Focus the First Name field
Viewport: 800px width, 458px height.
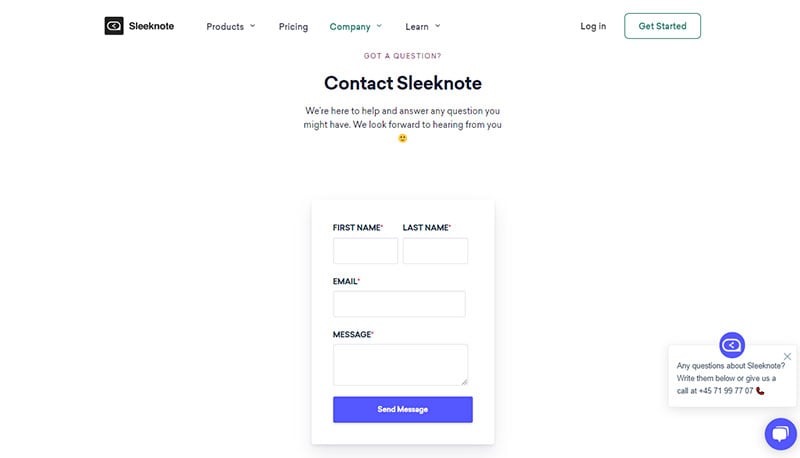point(365,251)
